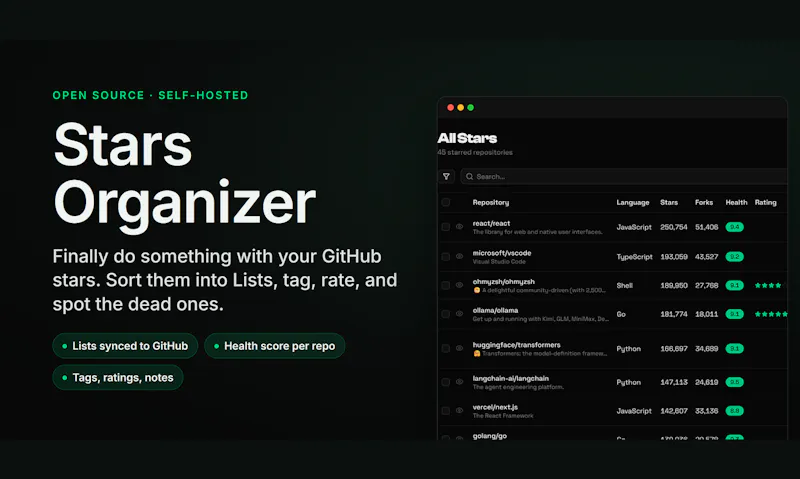This screenshot has height=479, width=800.
Task: Tick the select-all checkbox in the table header
Action: 446,203
